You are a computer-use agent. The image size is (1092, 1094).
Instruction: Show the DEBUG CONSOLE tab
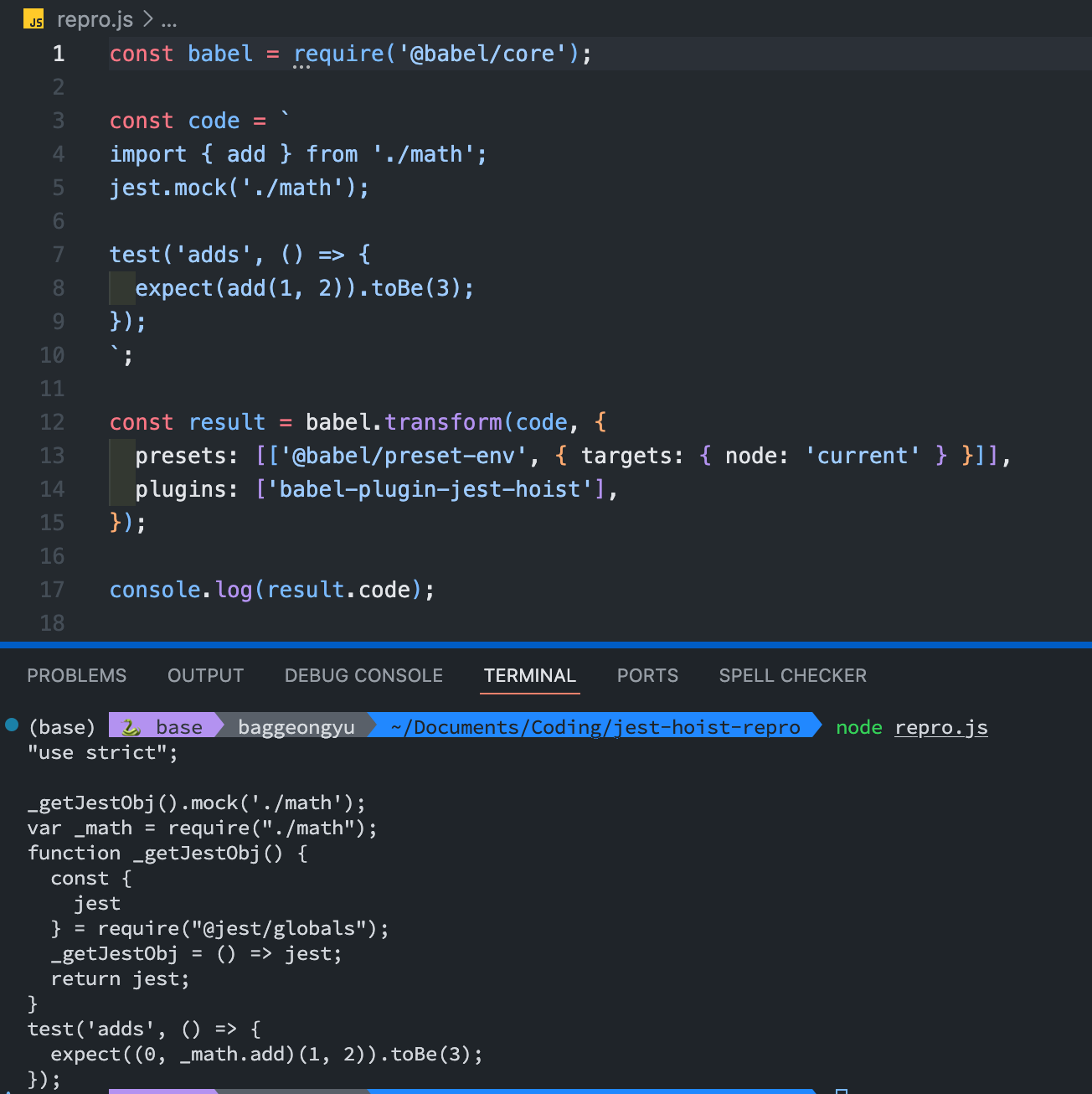[363, 675]
